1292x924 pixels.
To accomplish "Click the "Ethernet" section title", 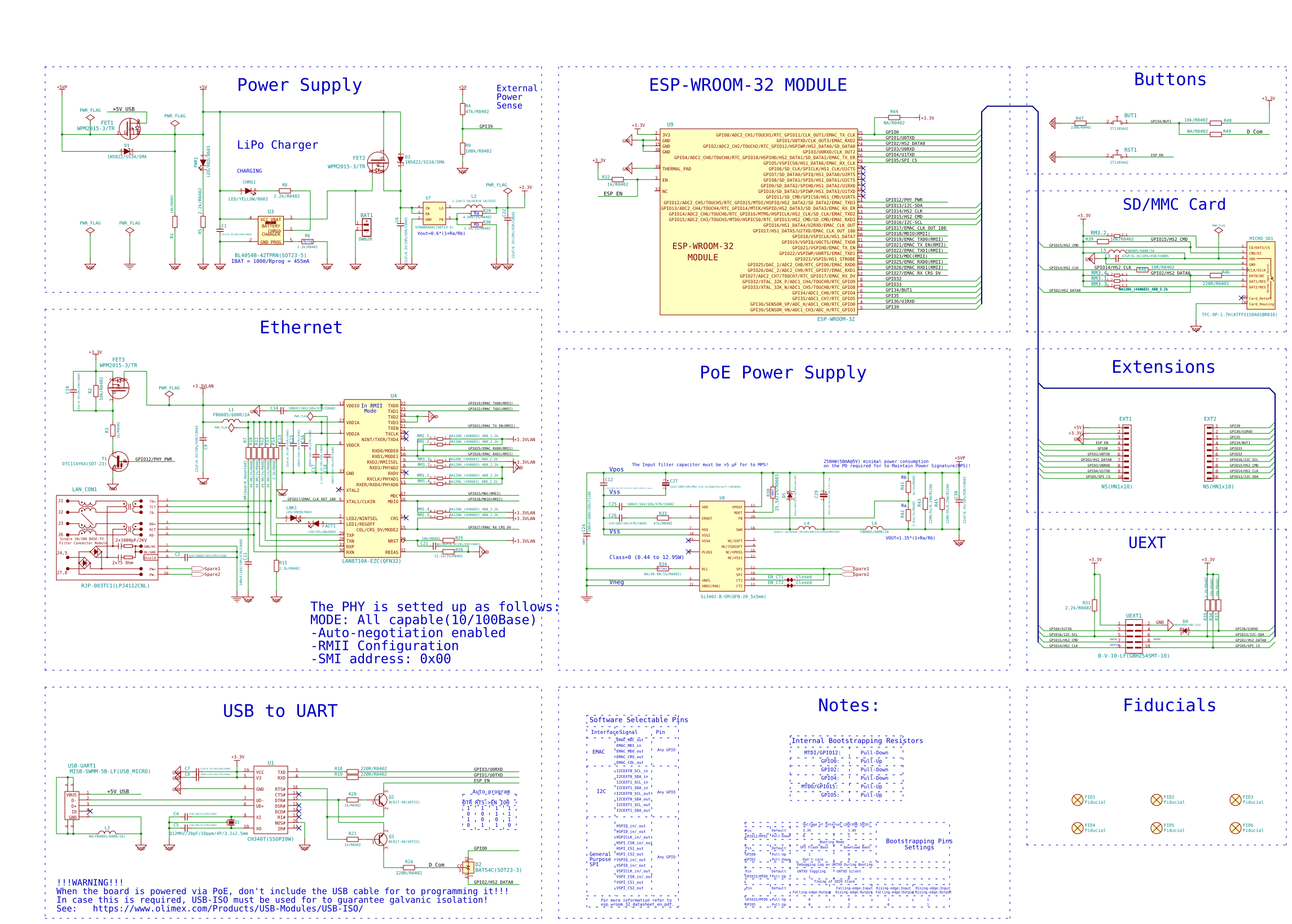I will (x=301, y=327).
